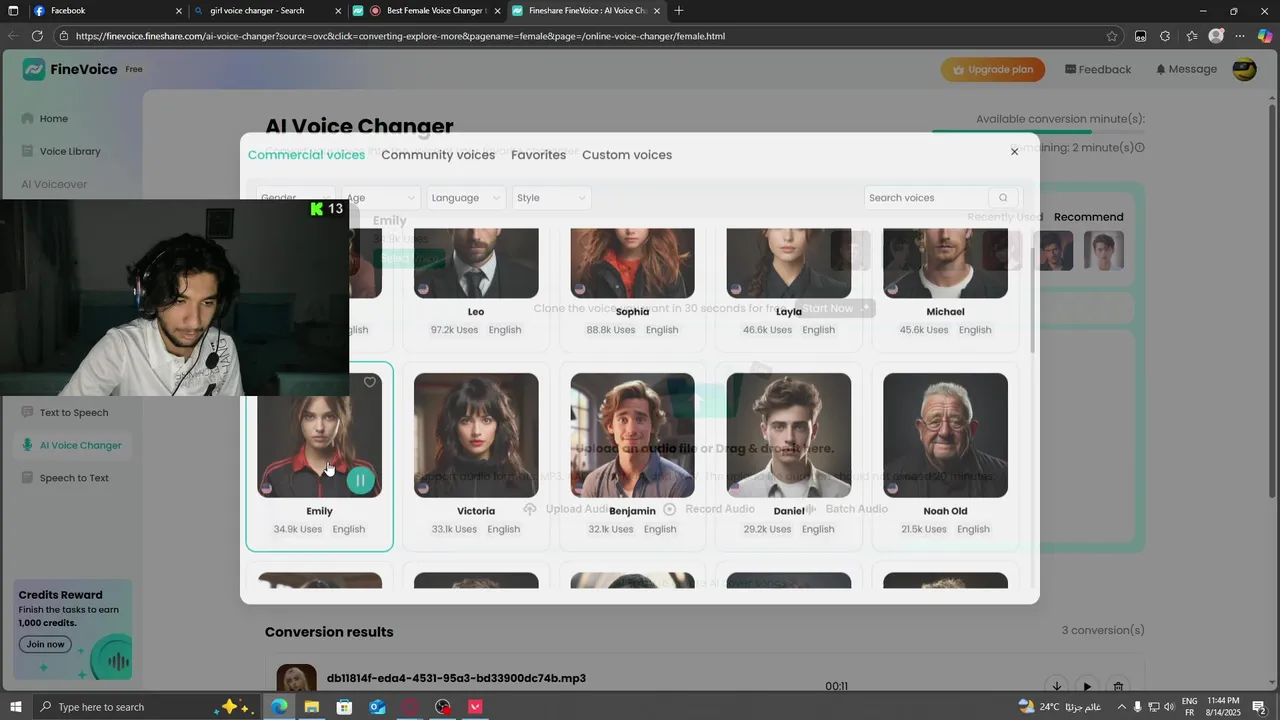Switch to Best Female Voice Changer tab
Screen dimensions: 1280x720
[x=427, y=11]
